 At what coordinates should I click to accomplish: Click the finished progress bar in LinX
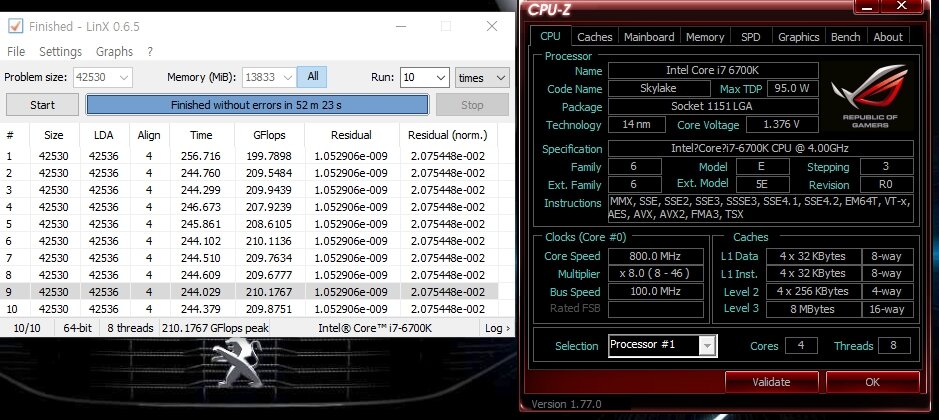258,105
